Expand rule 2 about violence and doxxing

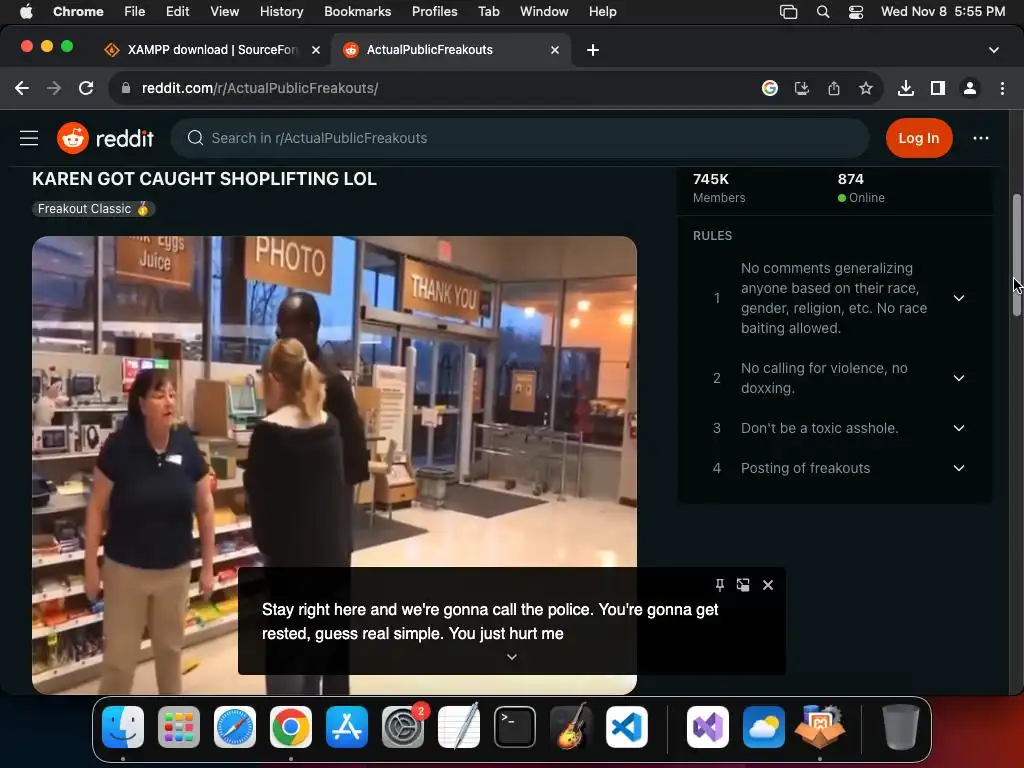pyautogui.click(x=959, y=378)
